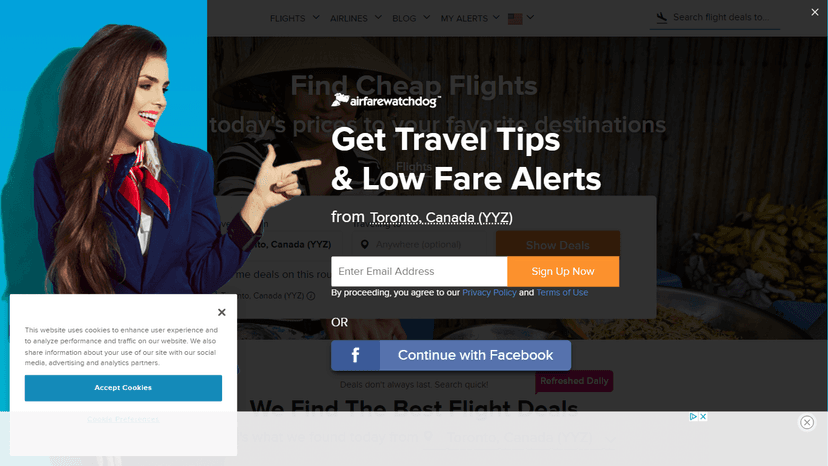
Task: Click the location pin icon in destination field
Action: (x=364, y=244)
